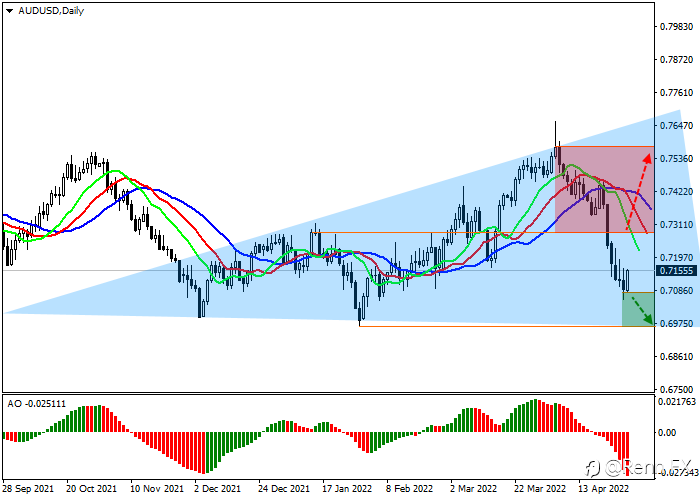This screenshot has width=700, height=500.
Task: Select the AO -0.025111 indicator label
Action: [37, 404]
